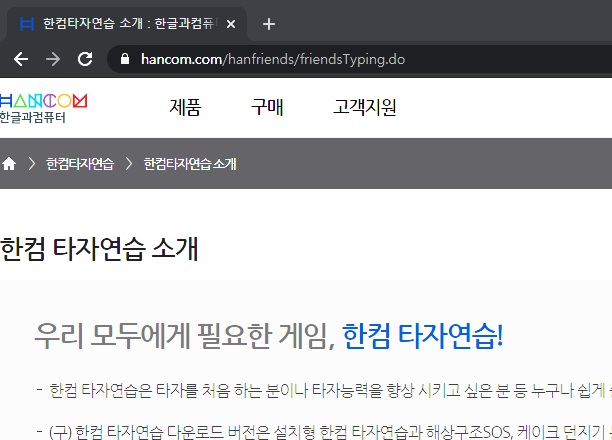Screen dimensions: 612x440
Task: Click the headline 우리 모두에게 필요한 게임
Action: tap(185, 336)
